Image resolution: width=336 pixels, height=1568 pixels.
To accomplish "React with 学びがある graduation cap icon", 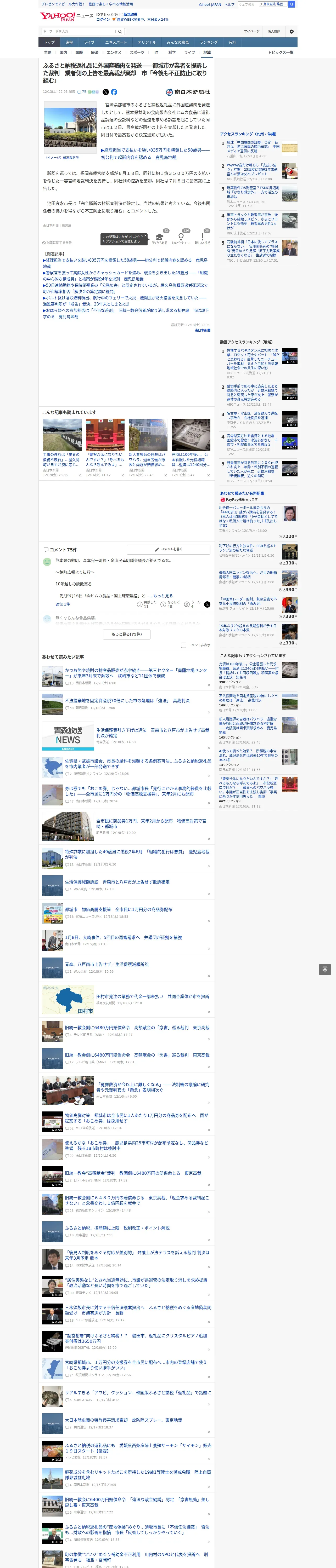I will (x=160, y=236).
